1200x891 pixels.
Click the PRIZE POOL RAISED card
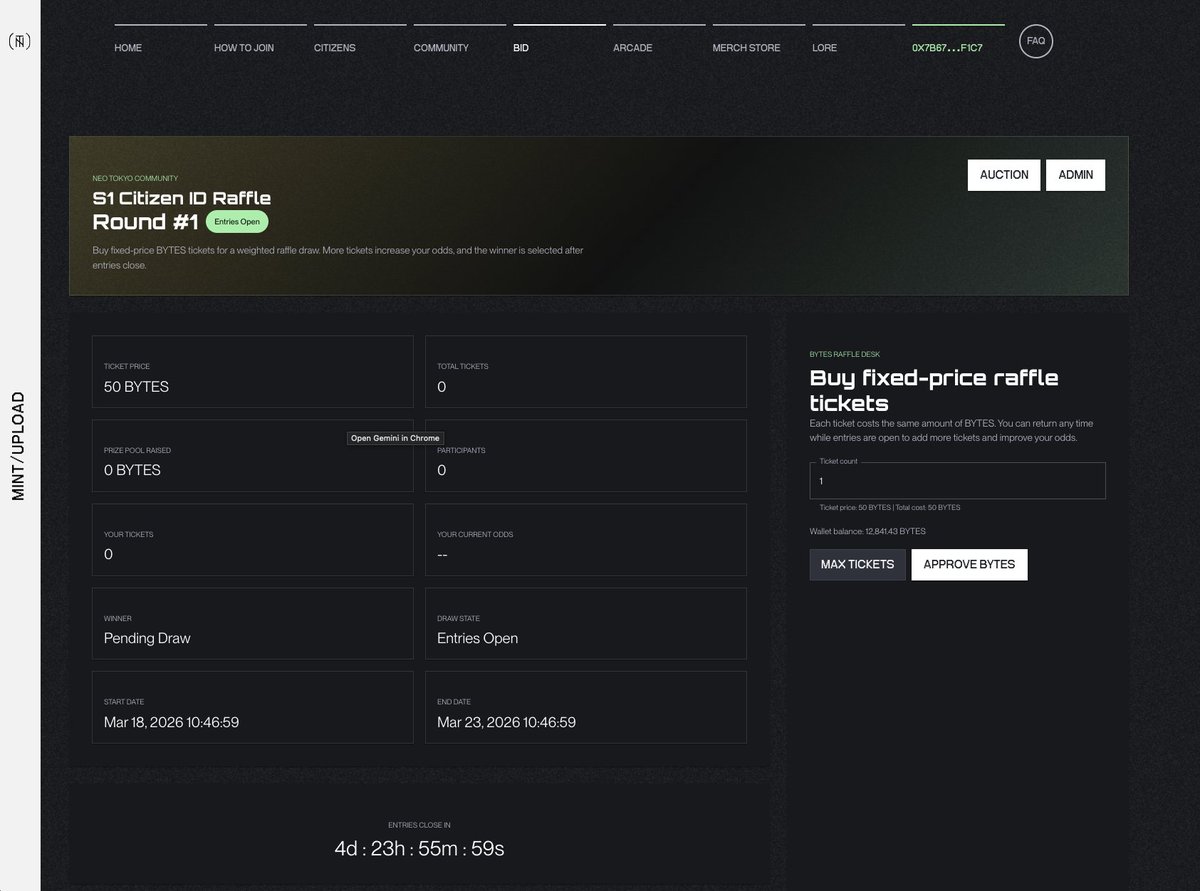coord(252,455)
